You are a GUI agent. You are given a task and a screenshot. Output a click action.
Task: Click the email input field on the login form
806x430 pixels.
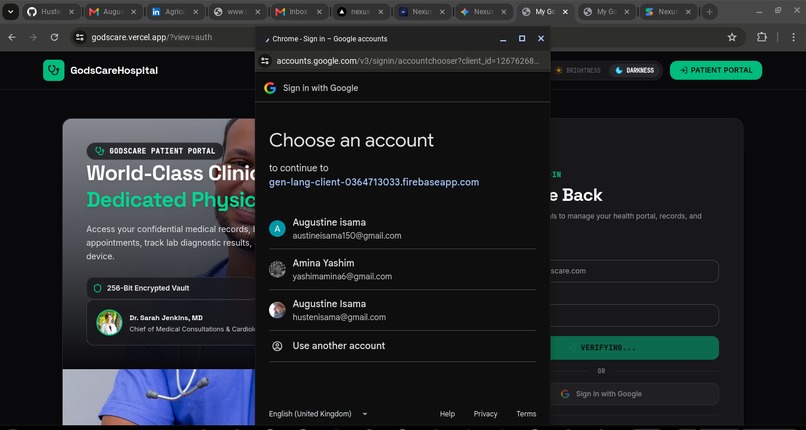tap(634, 271)
